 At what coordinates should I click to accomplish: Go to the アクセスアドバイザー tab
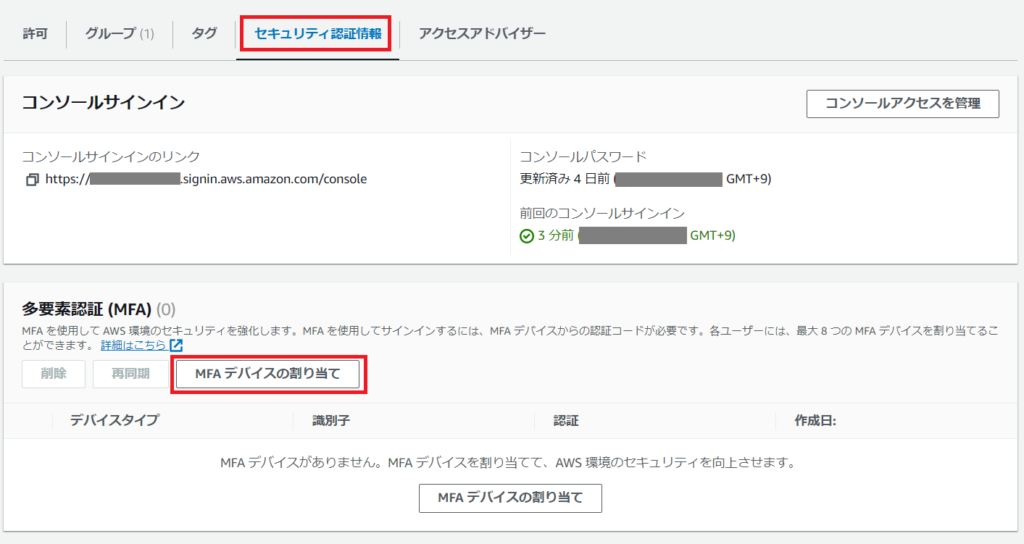click(x=482, y=34)
